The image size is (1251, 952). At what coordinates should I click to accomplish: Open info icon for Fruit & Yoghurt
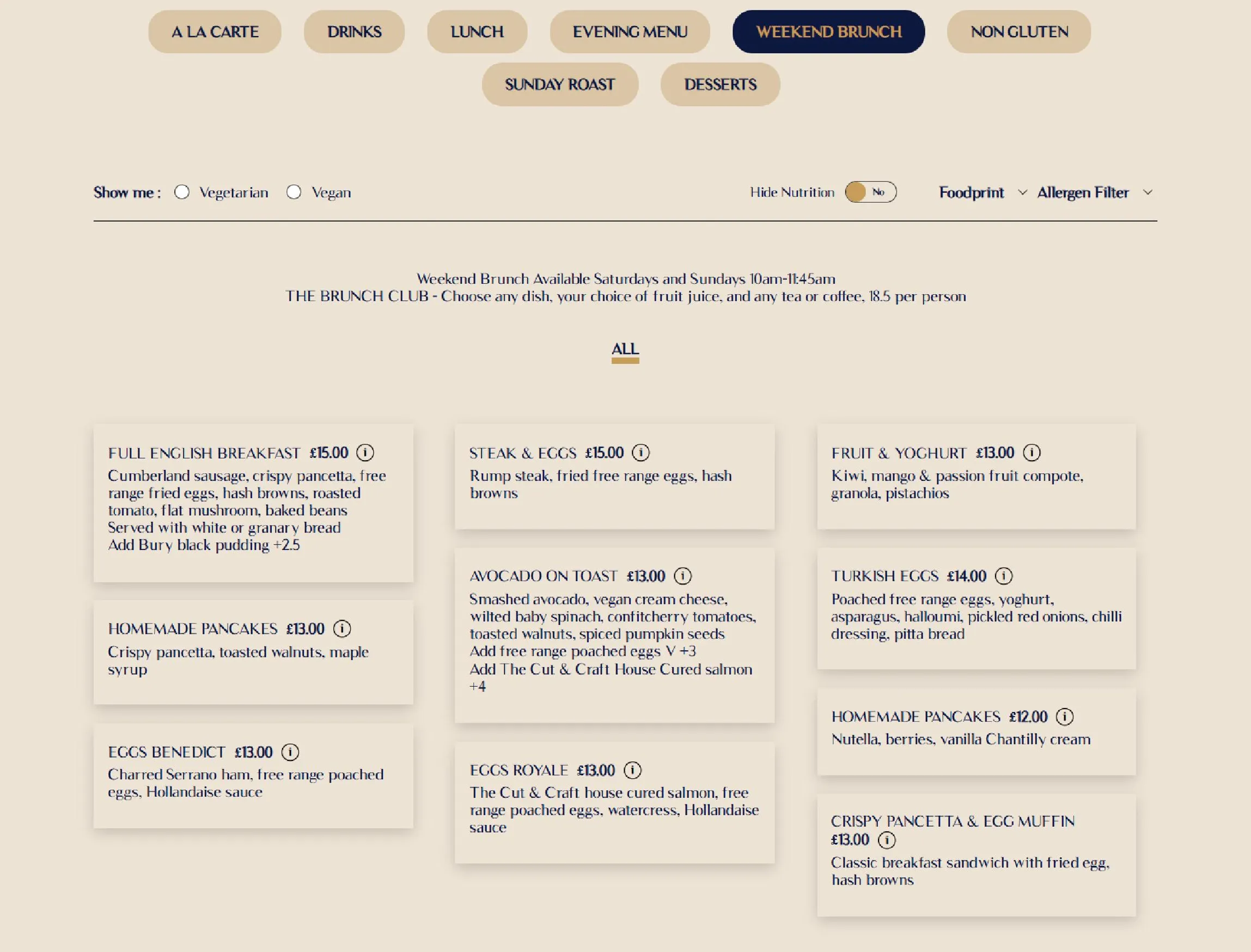[x=1032, y=453]
